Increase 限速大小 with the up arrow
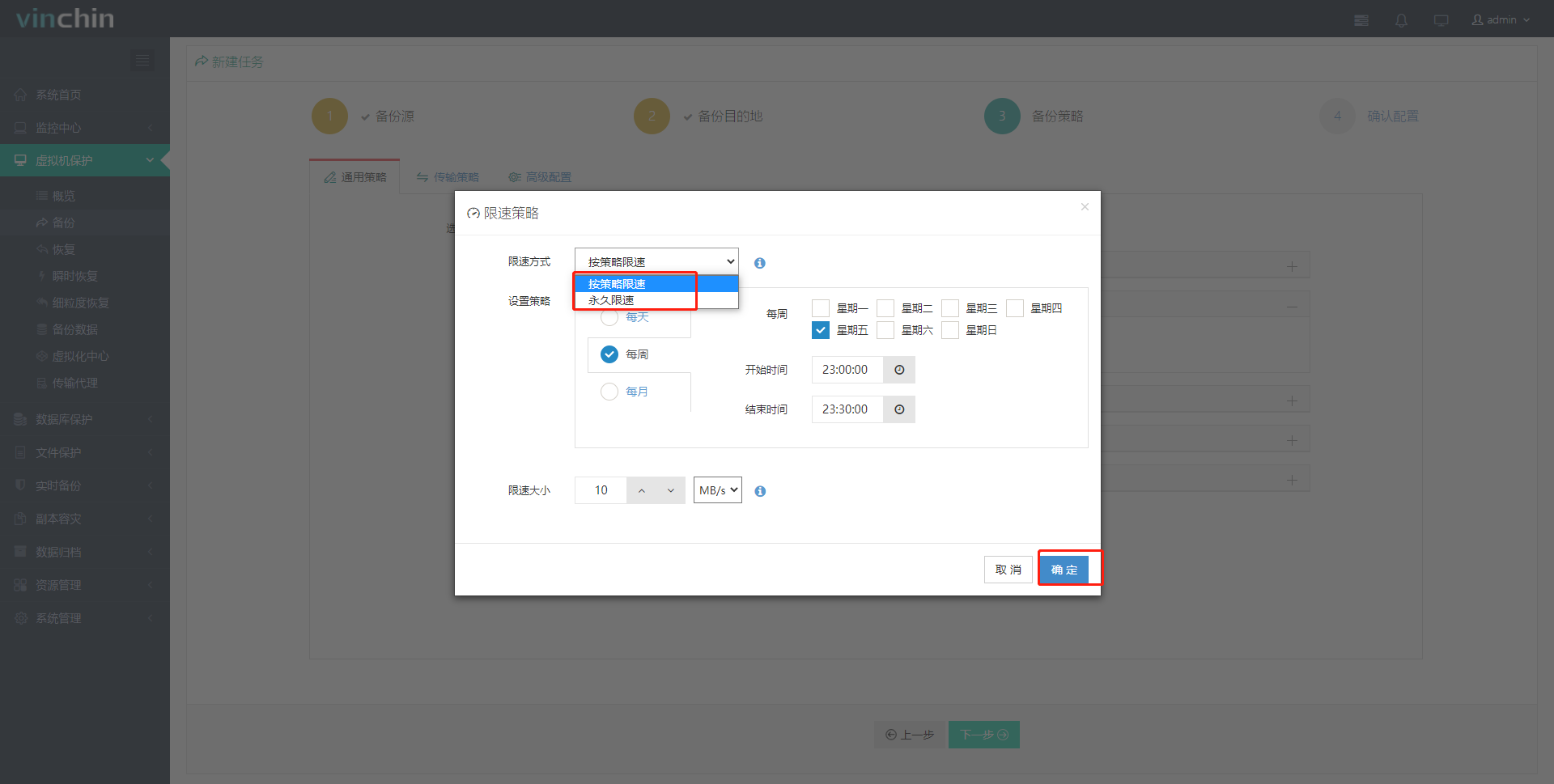 (x=642, y=490)
